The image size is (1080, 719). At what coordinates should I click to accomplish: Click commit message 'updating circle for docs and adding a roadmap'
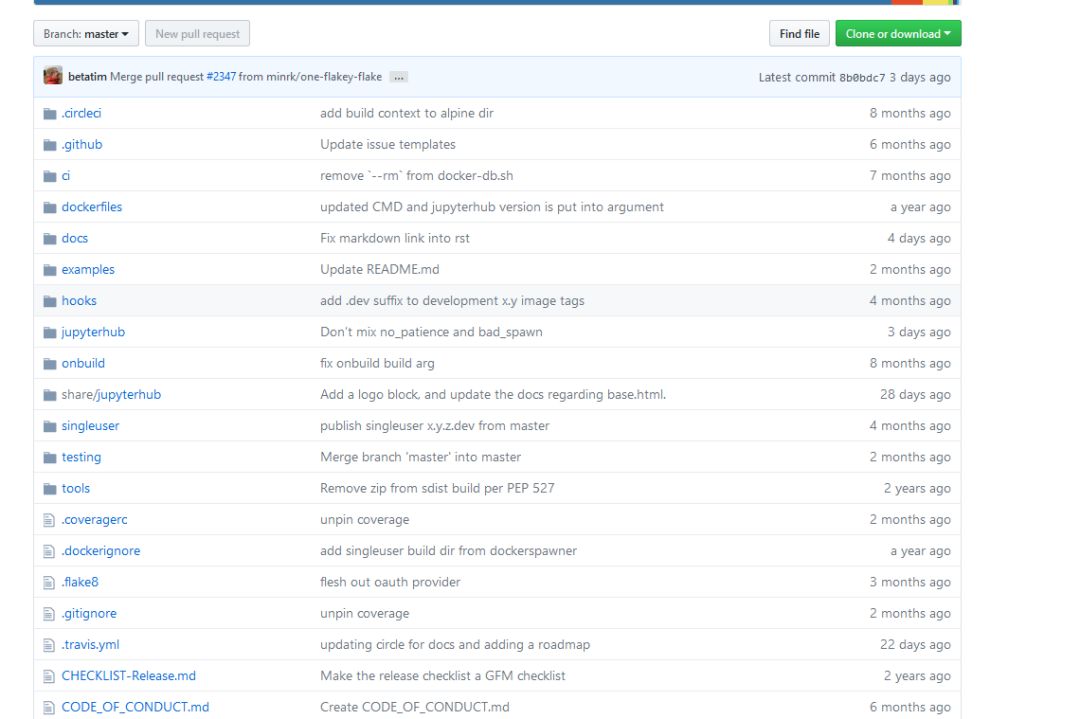pos(455,645)
